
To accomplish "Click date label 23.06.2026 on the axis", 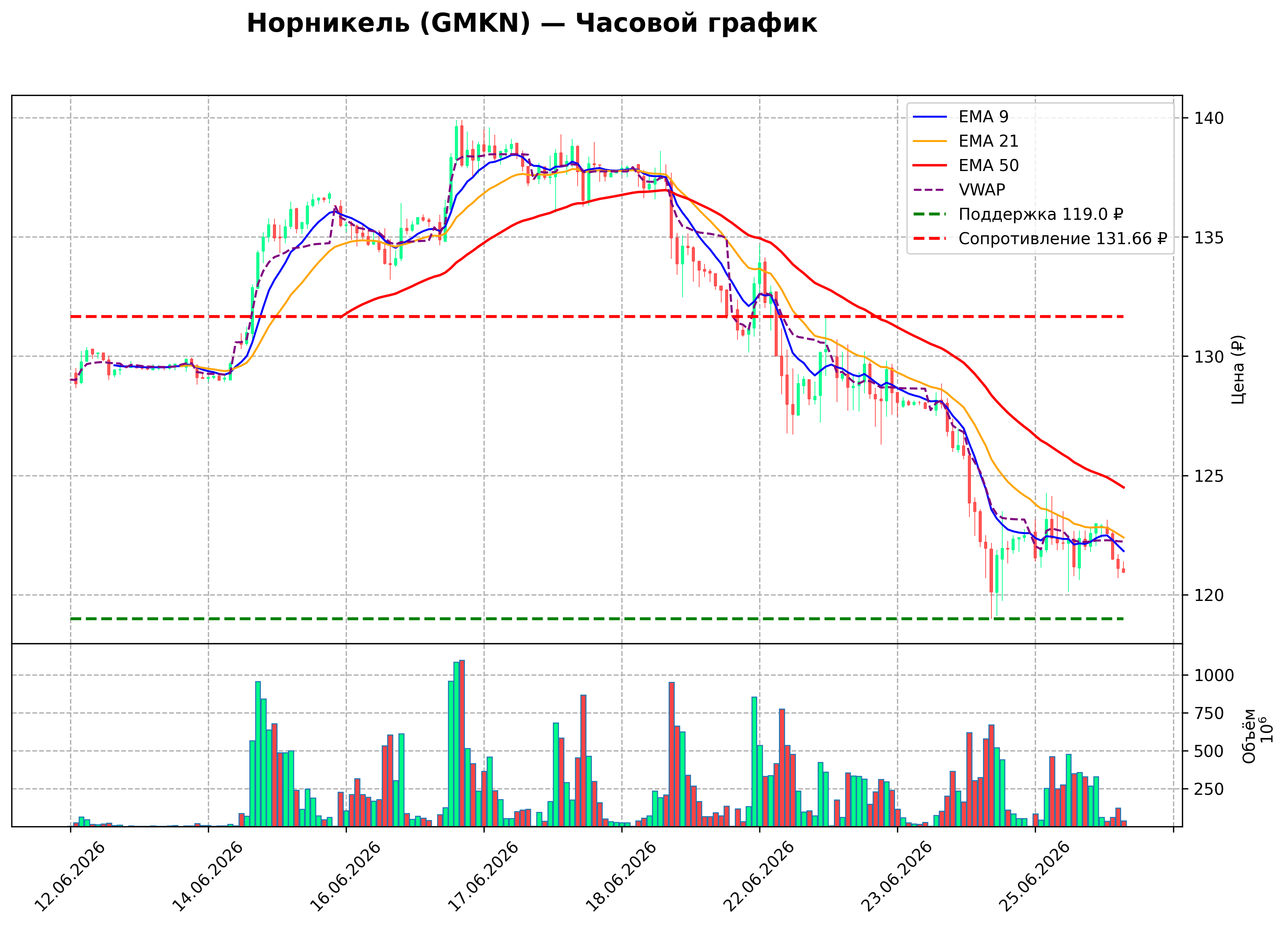I will tap(896, 876).
